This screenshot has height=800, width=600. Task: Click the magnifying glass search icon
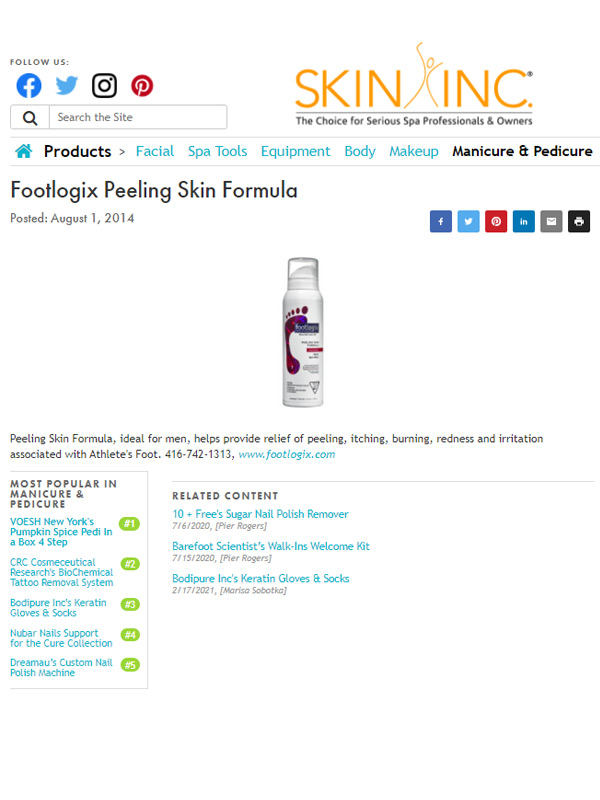(x=30, y=117)
